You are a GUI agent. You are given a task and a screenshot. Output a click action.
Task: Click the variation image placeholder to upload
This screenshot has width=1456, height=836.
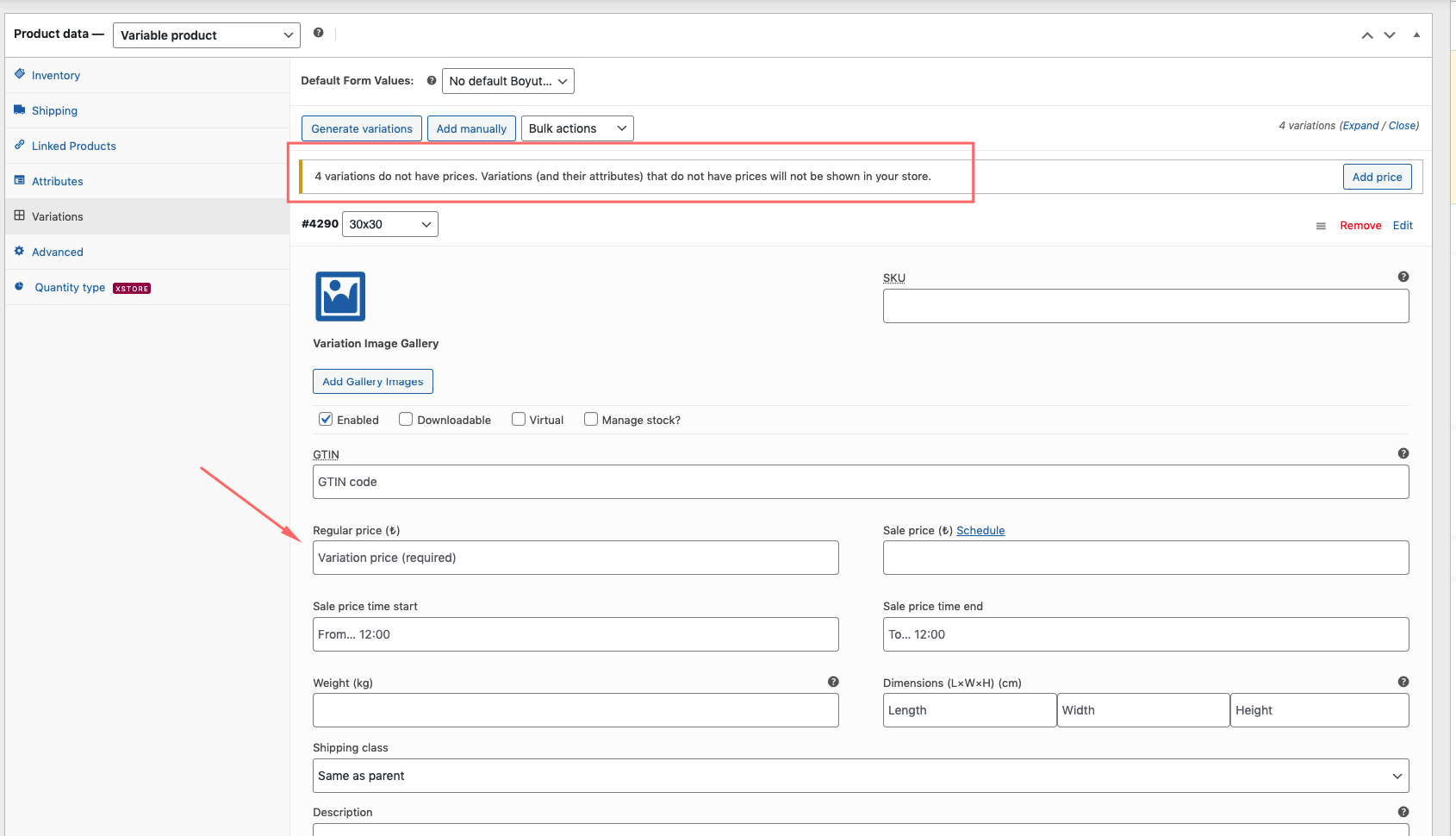[x=340, y=296]
